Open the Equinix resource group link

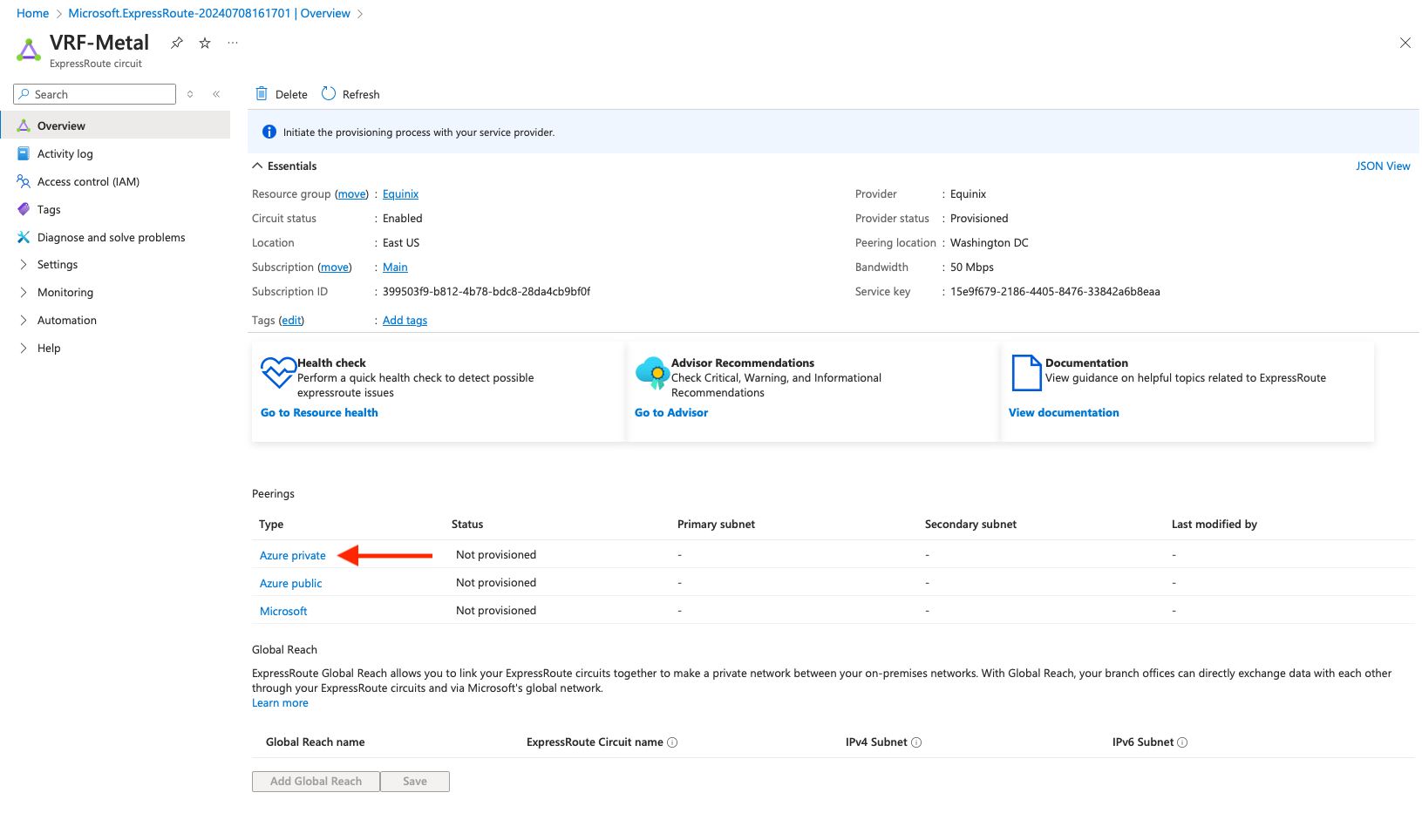400,194
